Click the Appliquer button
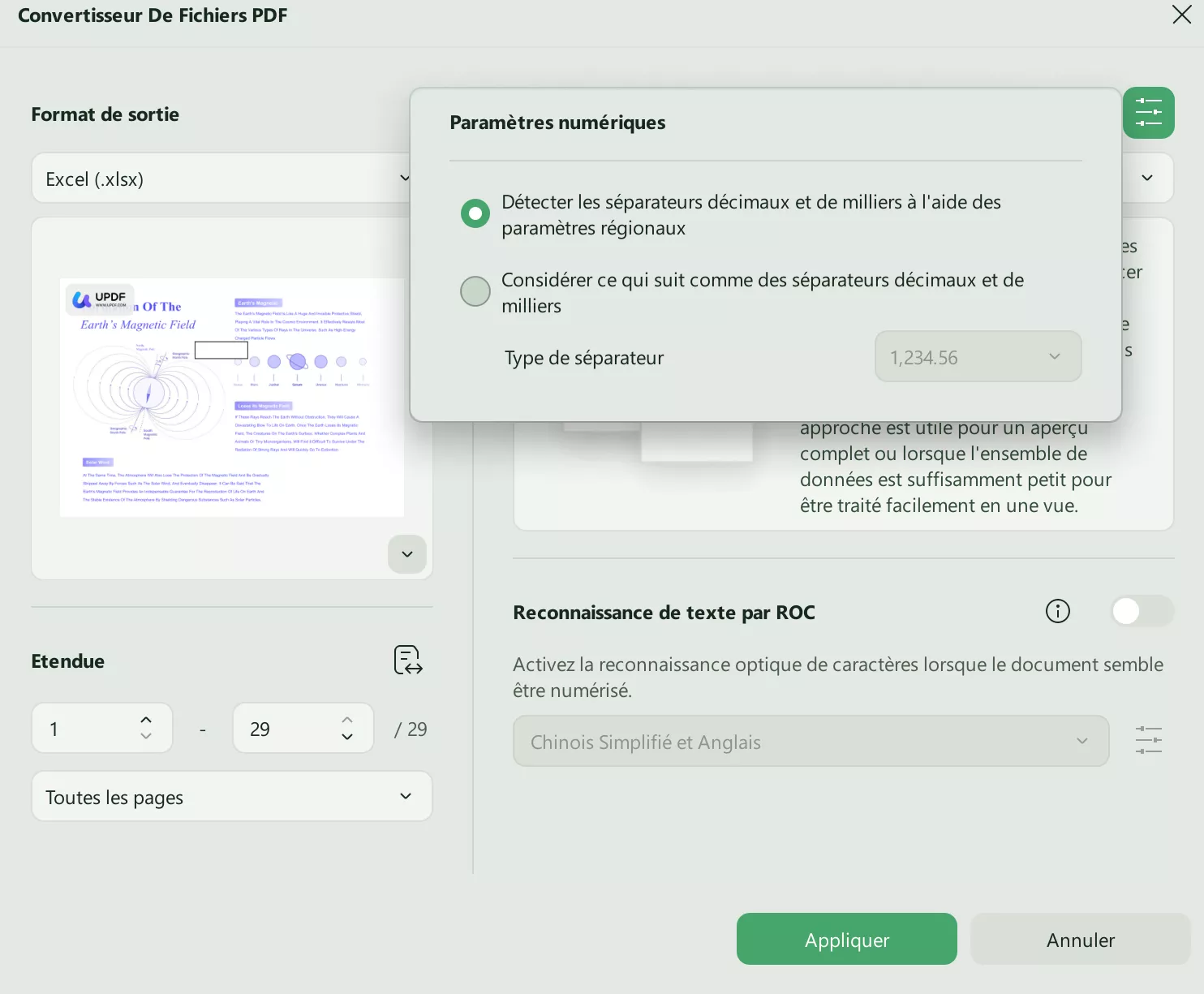 846,939
